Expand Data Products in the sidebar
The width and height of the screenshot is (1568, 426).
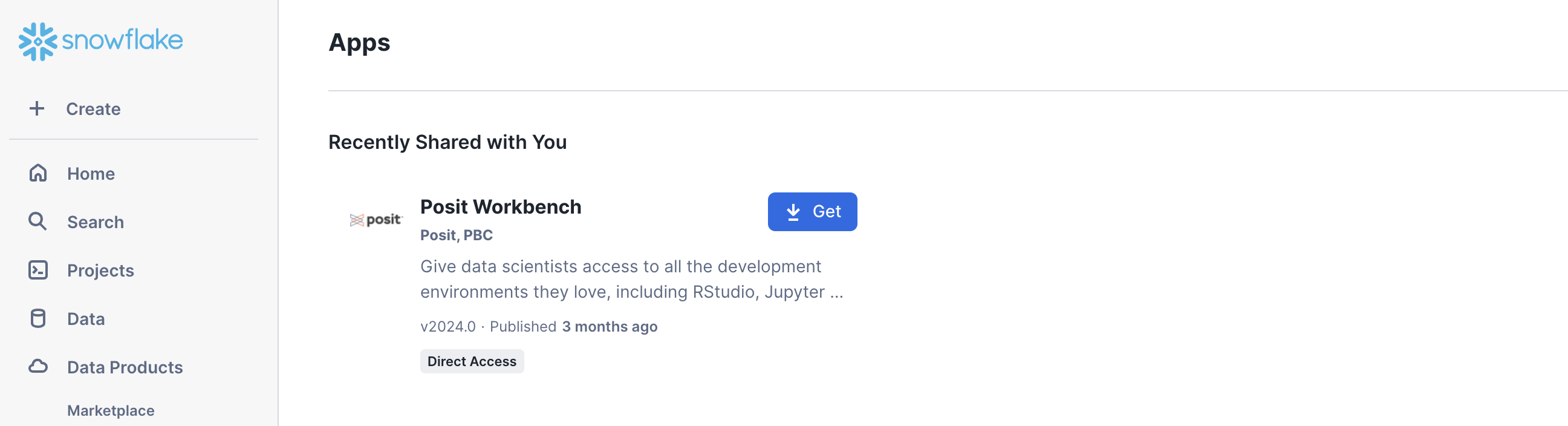click(x=125, y=367)
